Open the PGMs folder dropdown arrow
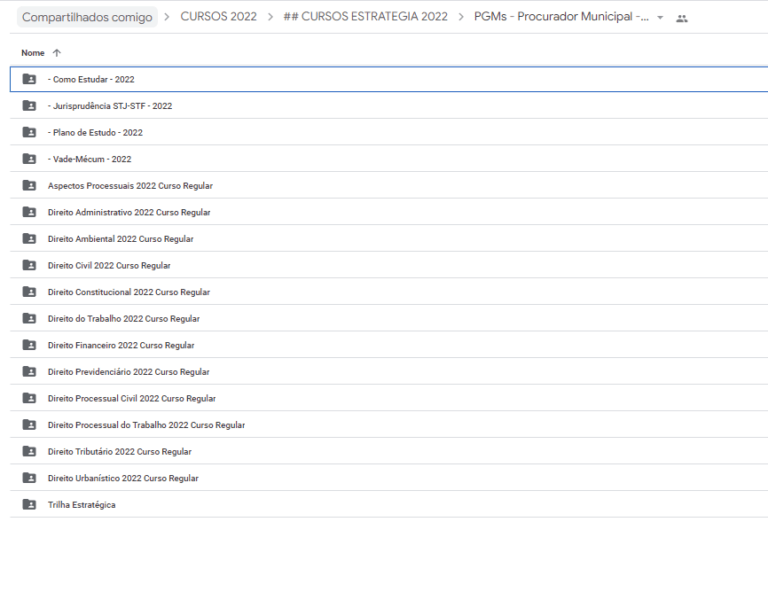This screenshot has width=768, height=592. click(660, 18)
